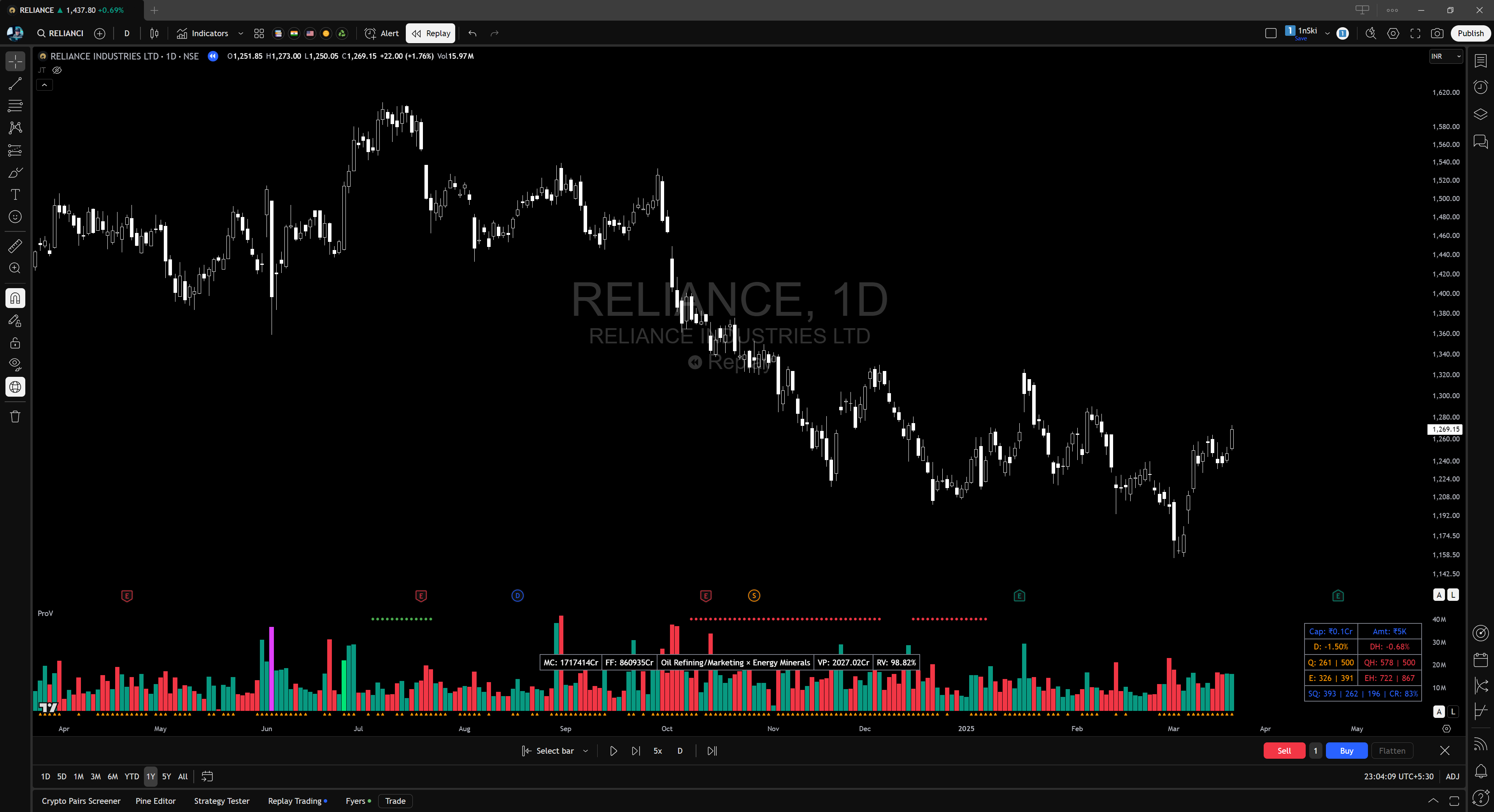1494x812 pixels.
Task: Choose the trend line drawing tool
Action: (15, 84)
